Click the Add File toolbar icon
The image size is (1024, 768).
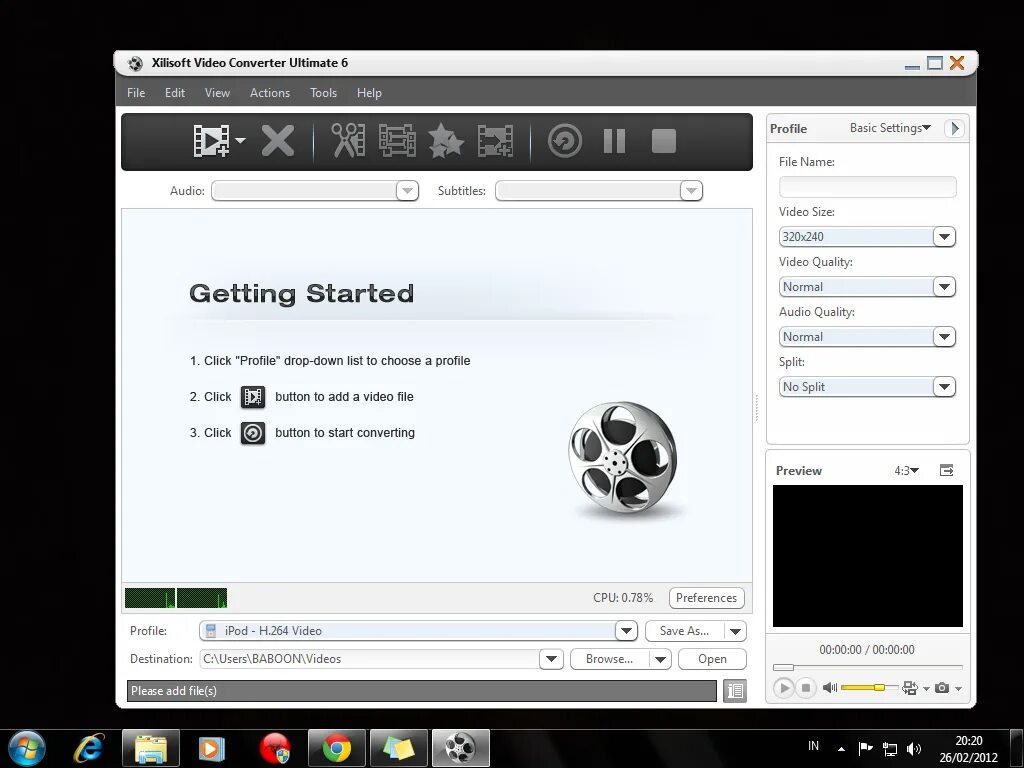point(211,141)
